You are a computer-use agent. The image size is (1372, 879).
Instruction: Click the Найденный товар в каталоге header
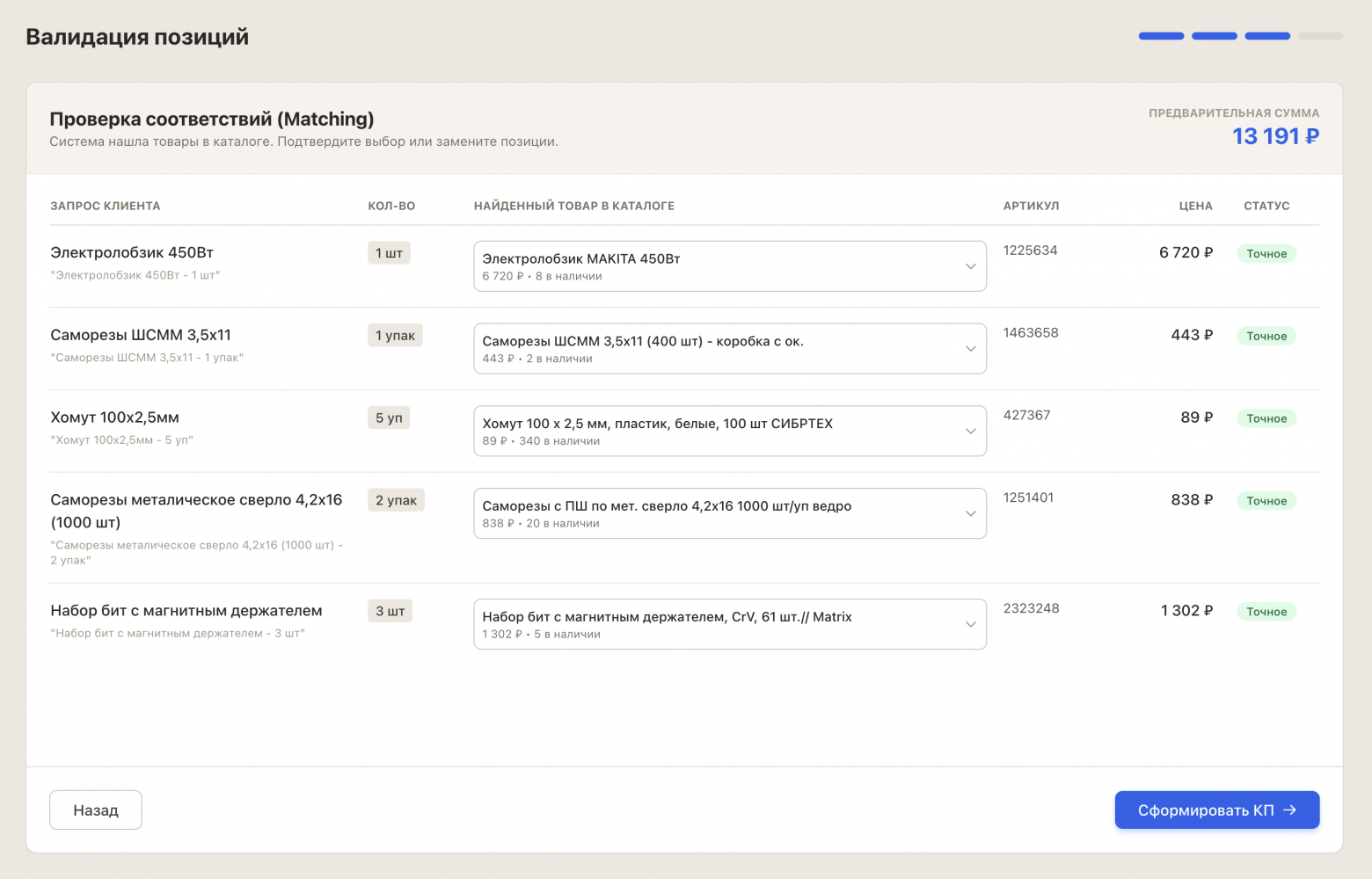point(574,206)
